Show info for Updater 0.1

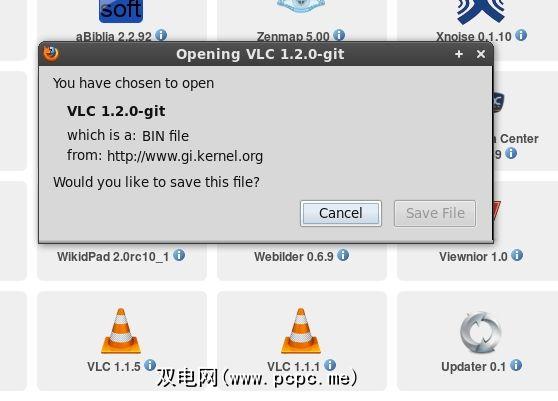coord(516,365)
